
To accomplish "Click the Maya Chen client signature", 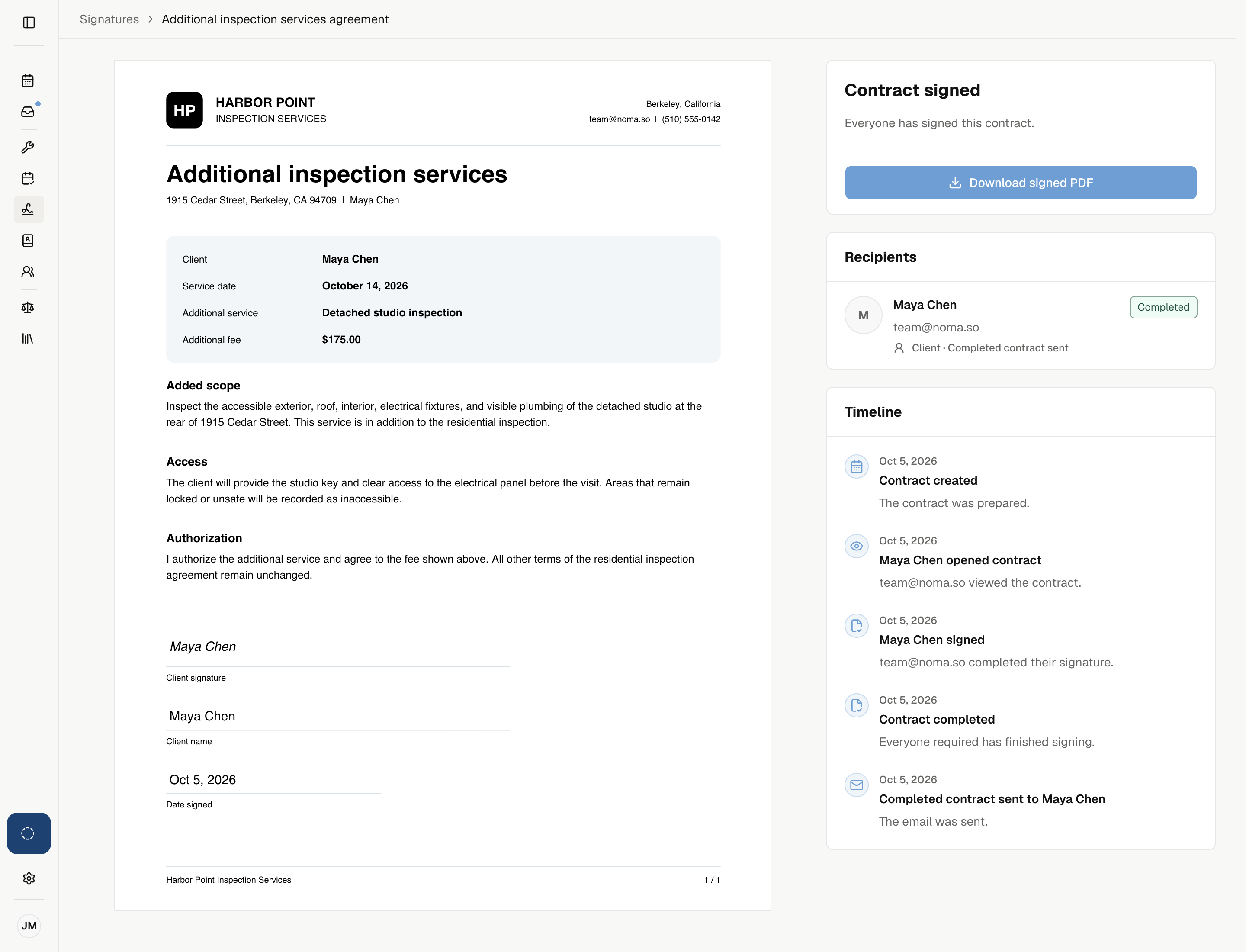I will point(203,646).
